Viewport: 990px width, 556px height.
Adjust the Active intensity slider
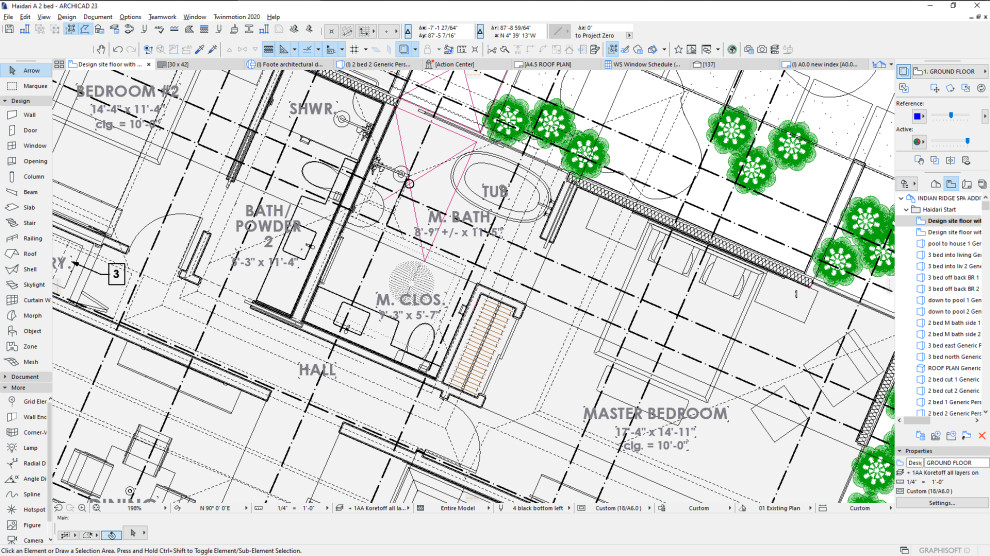951,141
